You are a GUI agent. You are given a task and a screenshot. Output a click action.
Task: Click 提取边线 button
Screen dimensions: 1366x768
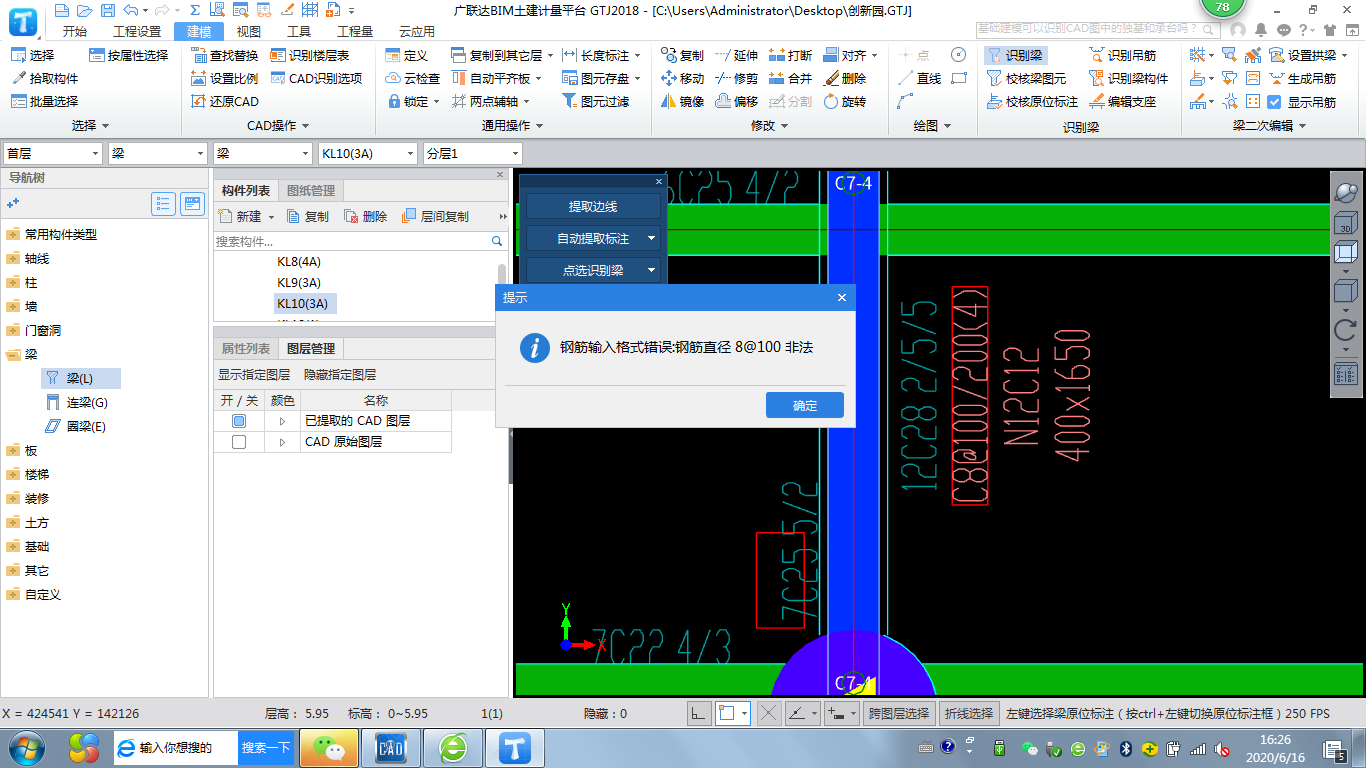click(593, 206)
